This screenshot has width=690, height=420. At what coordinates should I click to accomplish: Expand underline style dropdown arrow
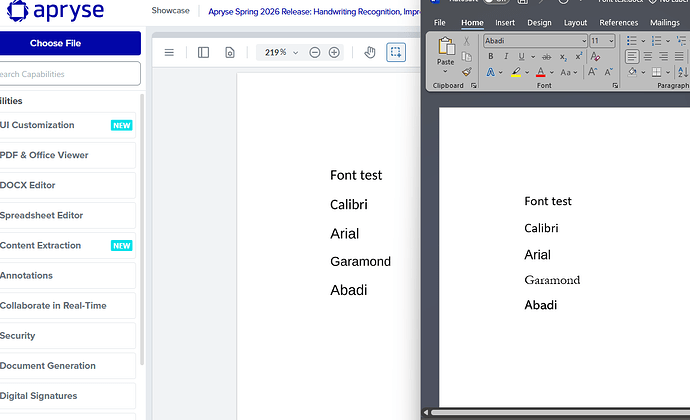coord(533,57)
